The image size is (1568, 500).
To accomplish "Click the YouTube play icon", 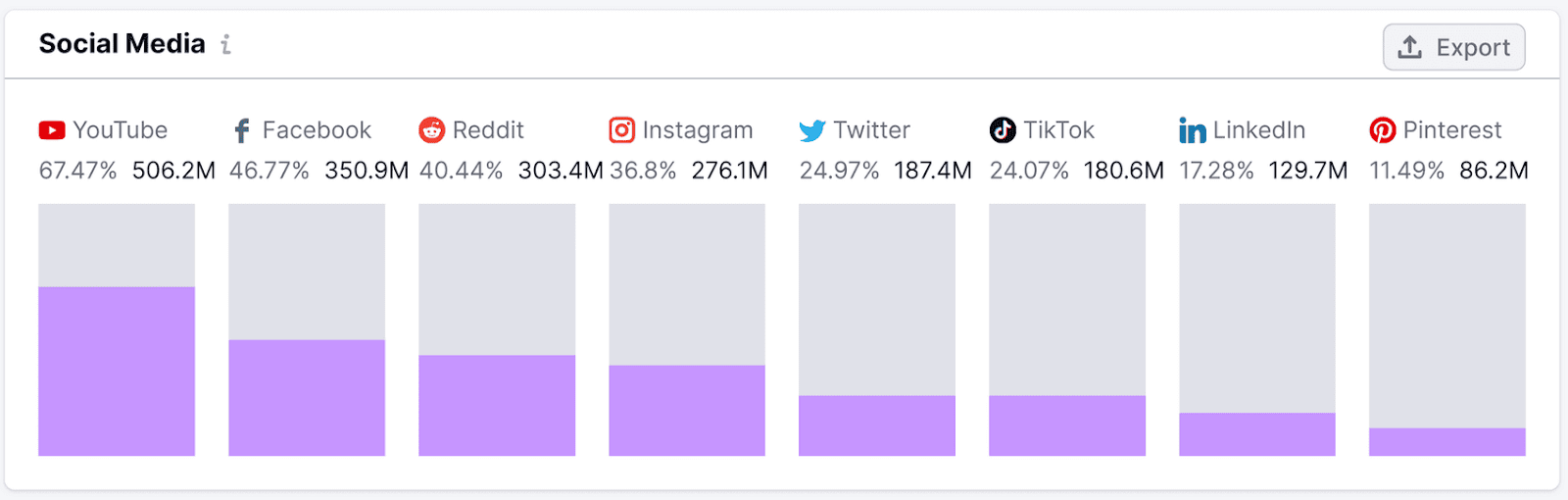I will [x=52, y=130].
